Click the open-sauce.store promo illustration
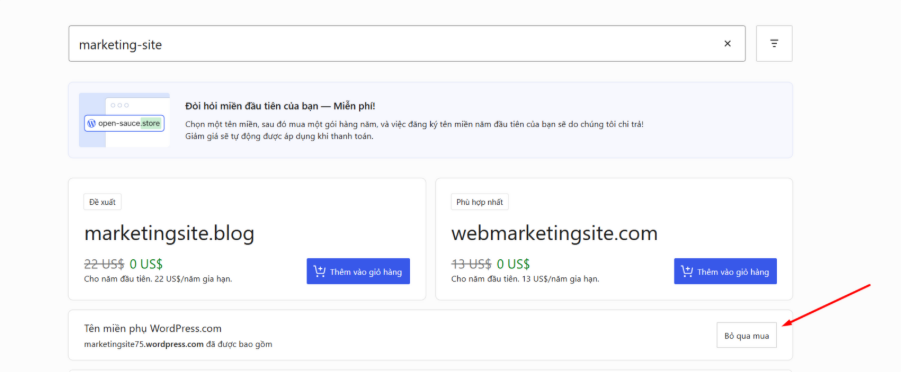Image resolution: width=901 pixels, height=372 pixels. 124,120
